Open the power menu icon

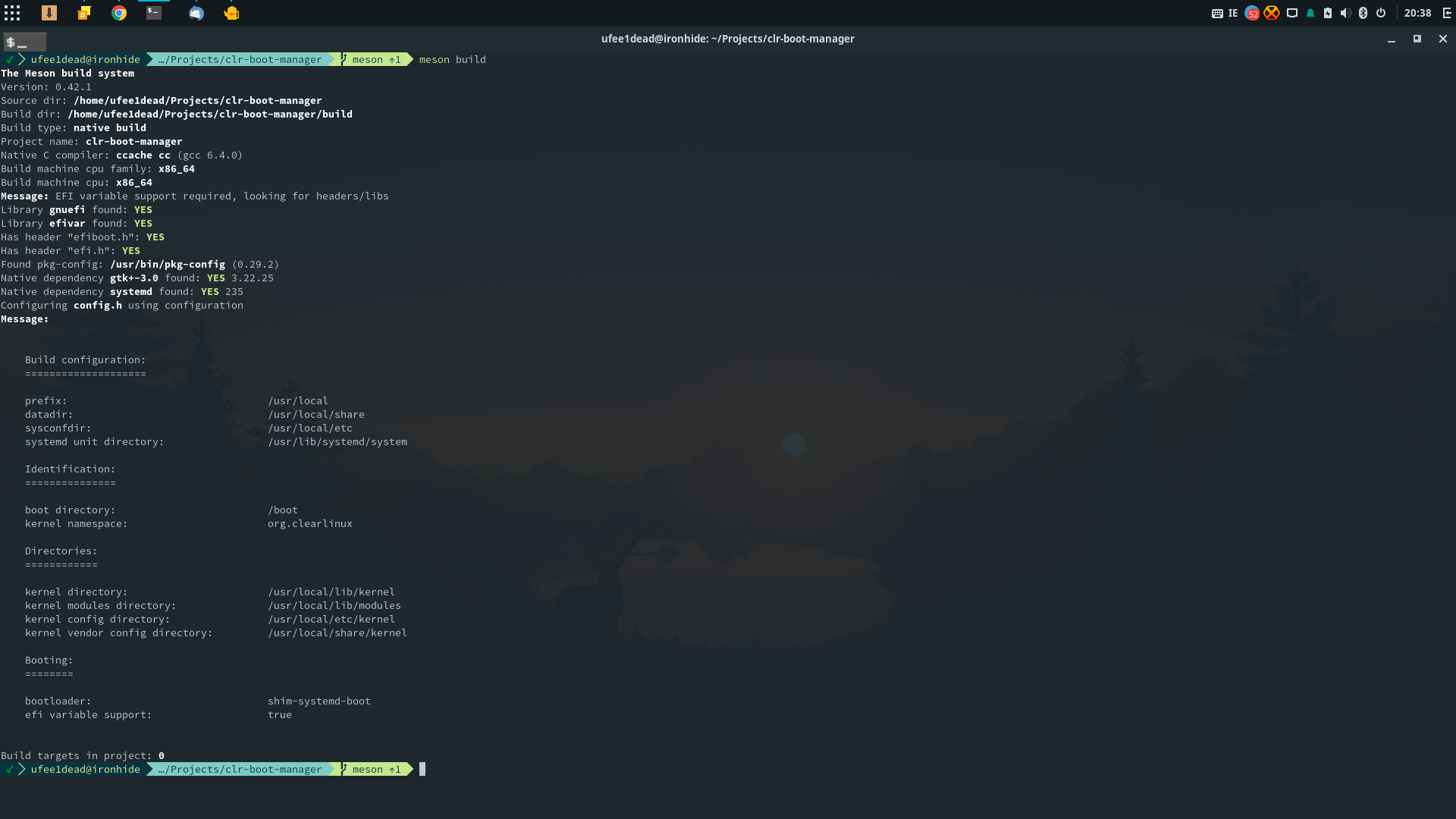(x=1381, y=13)
